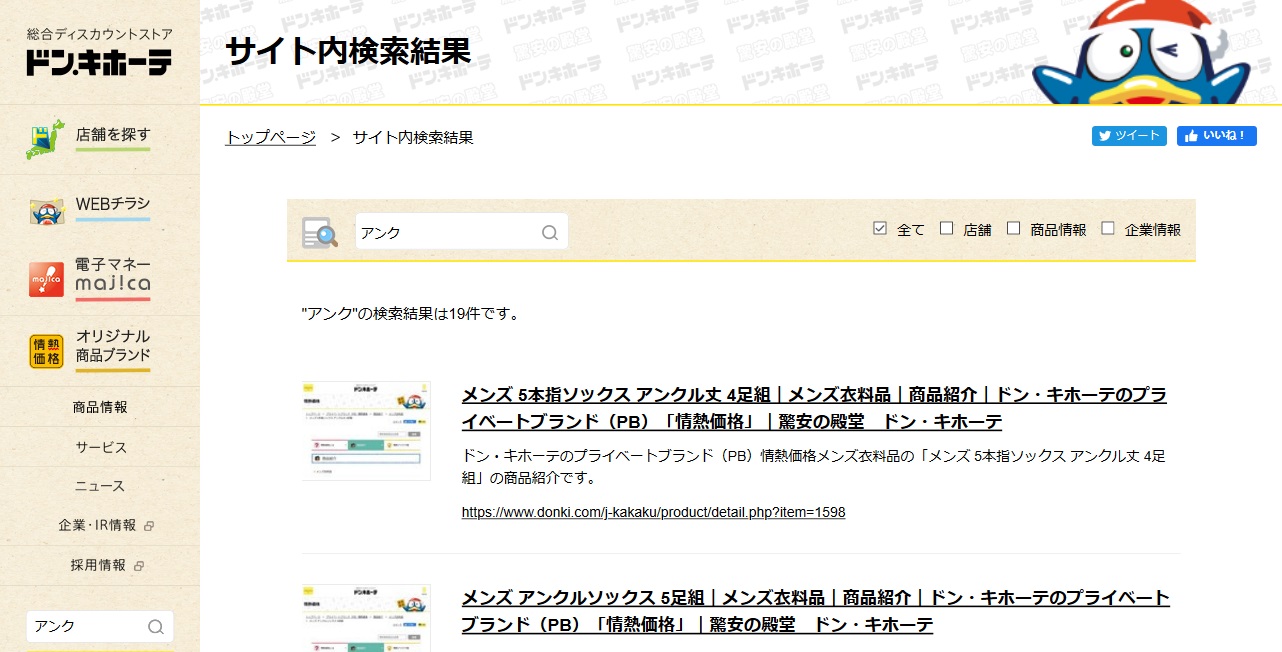This screenshot has height=652, width=1282.
Task: Click external link icon beside 企業・IR情報
Action: [149, 526]
